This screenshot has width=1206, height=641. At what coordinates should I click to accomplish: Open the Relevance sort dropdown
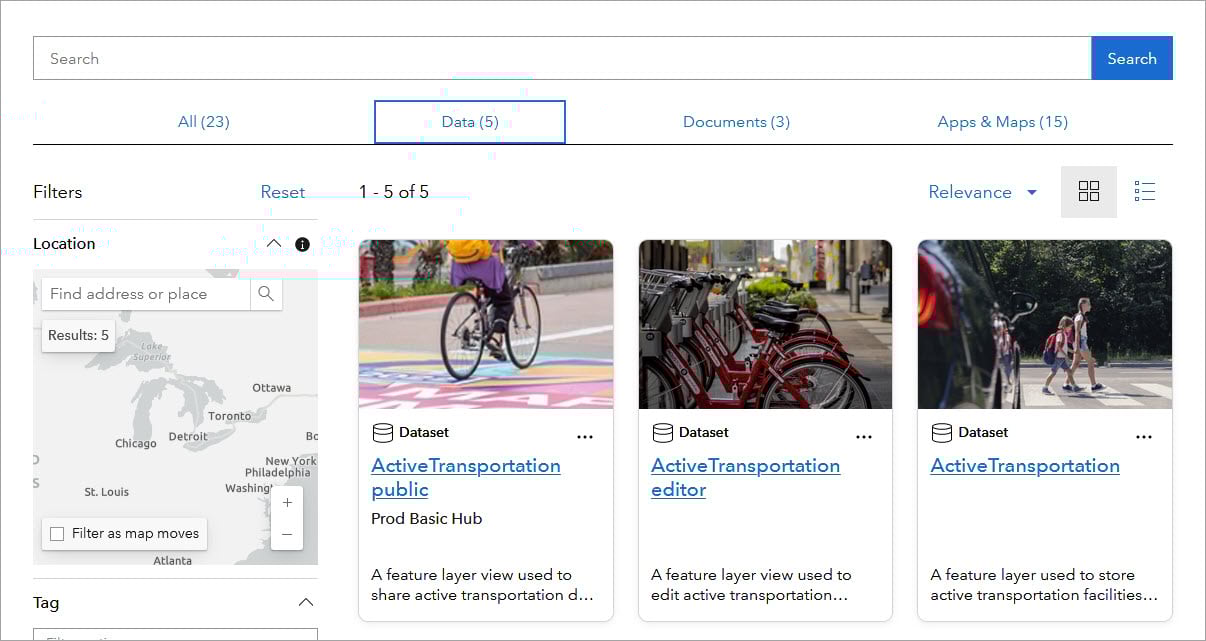click(982, 192)
